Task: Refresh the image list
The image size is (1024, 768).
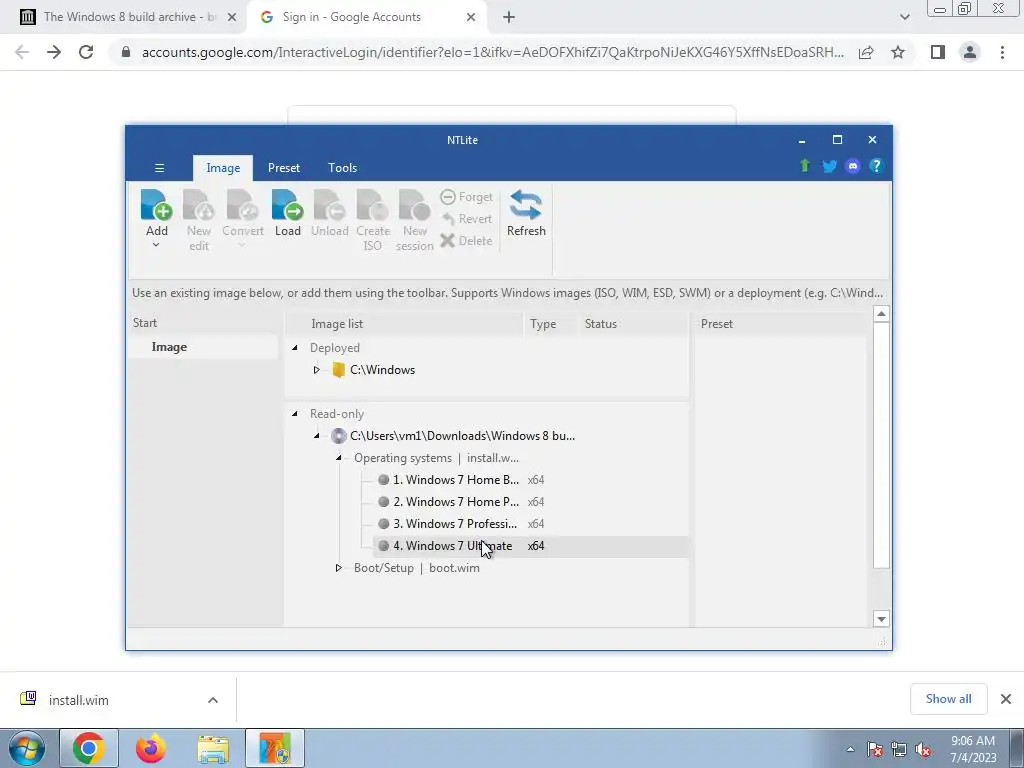Action: coord(526,213)
